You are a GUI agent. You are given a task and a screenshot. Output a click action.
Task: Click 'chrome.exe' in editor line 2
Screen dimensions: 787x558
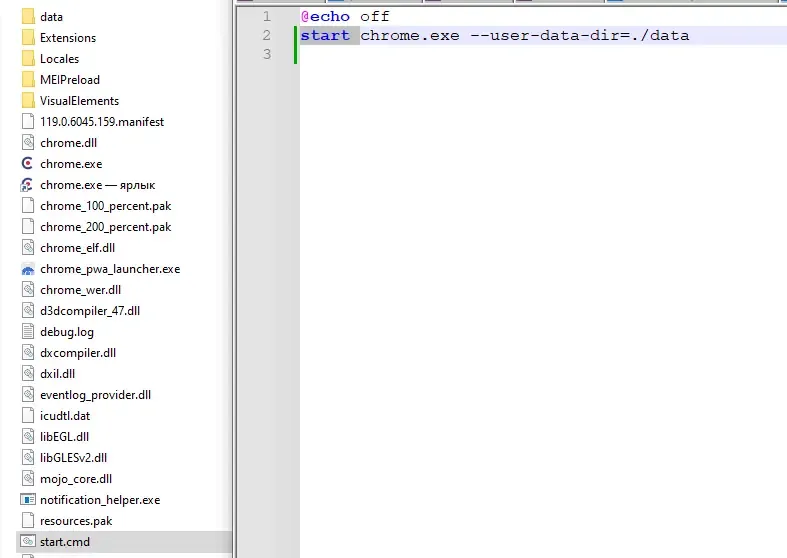point(410,36)
